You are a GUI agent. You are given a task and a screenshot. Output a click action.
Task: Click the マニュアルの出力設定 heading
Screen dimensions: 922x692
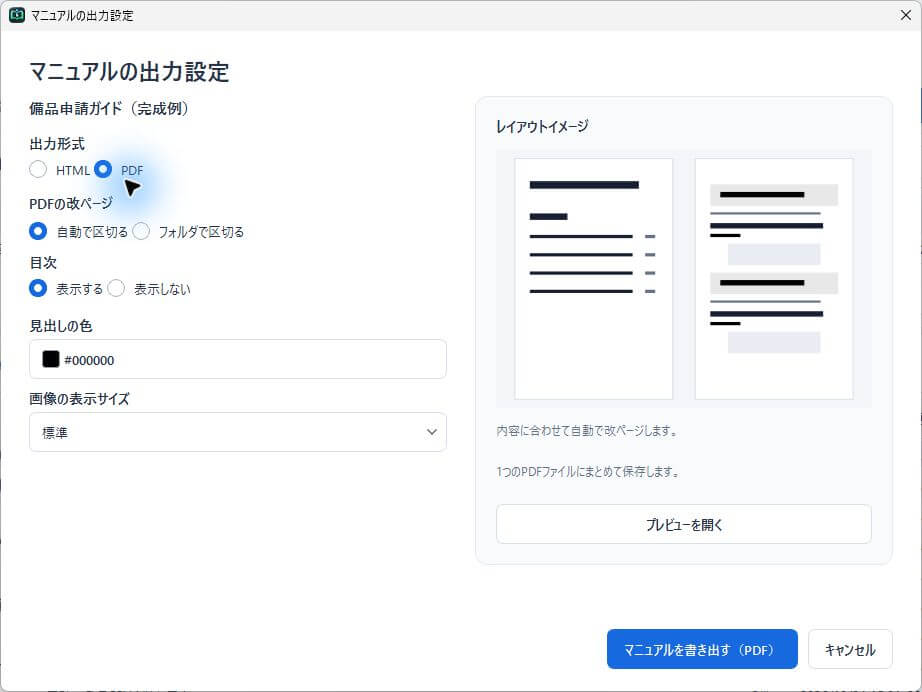[x=129, y=72]
